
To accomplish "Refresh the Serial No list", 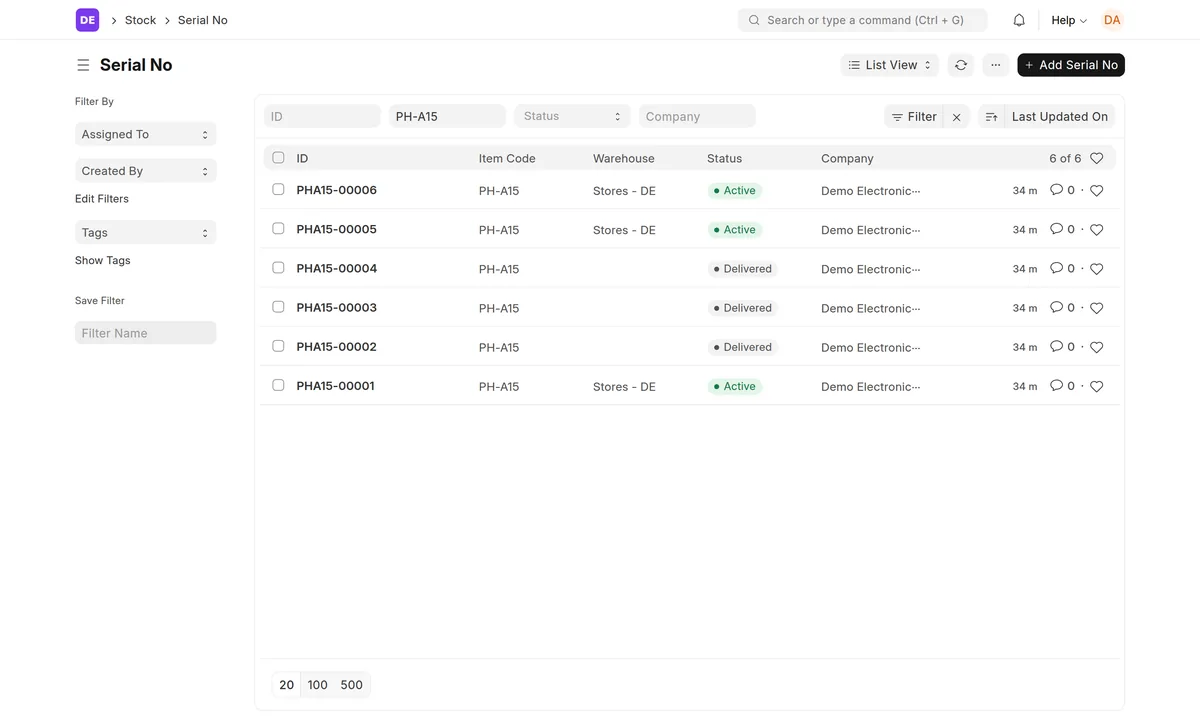I will point(961,65).
